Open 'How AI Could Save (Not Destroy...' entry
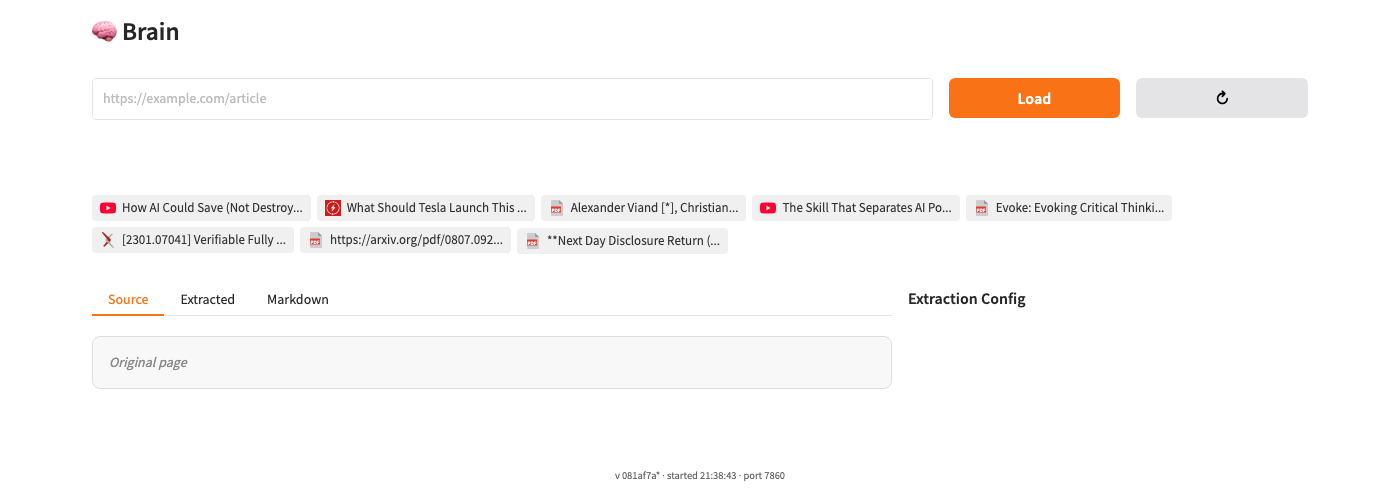 click(x=212, y=208)
